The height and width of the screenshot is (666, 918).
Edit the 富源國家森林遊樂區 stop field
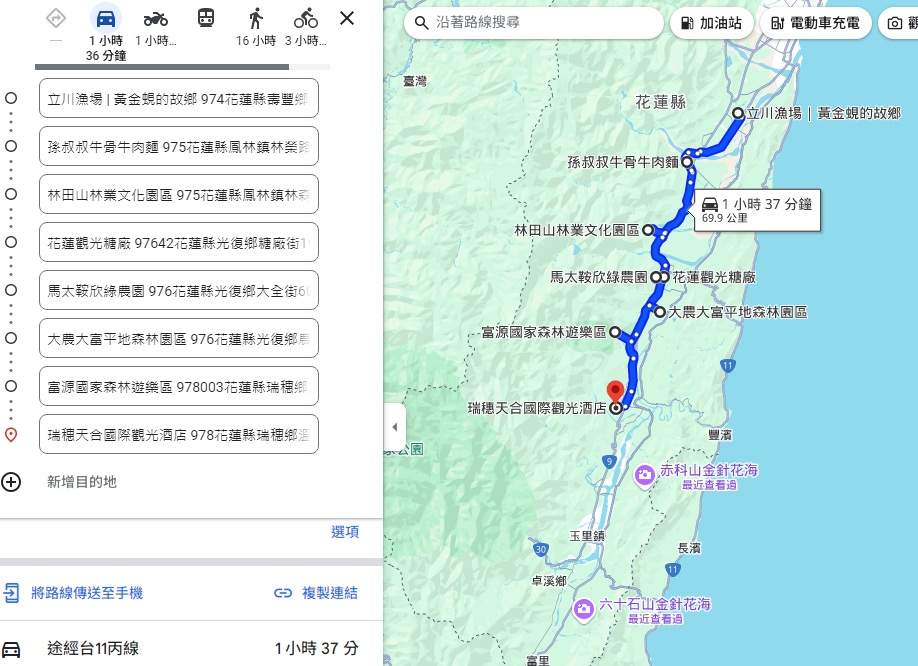tap(179, 386)
